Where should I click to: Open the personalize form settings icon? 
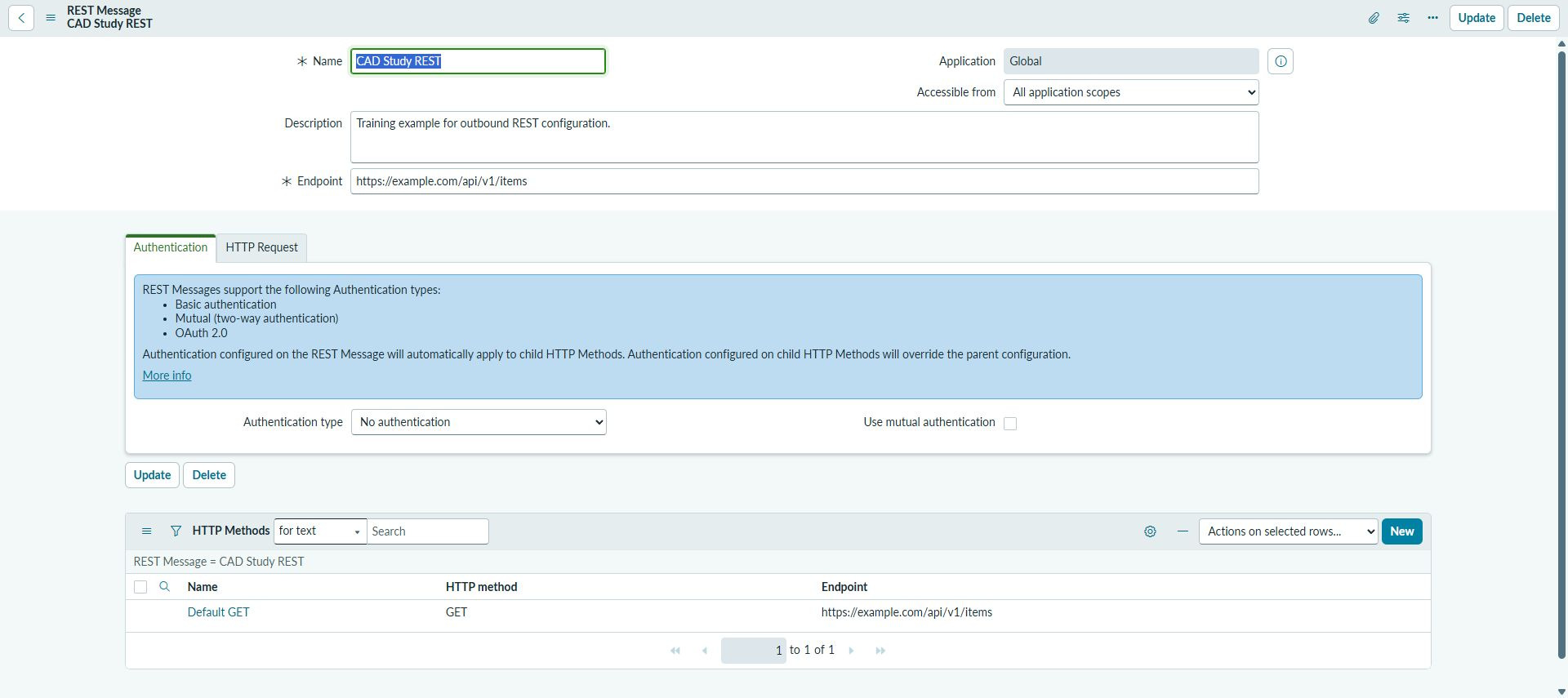[x=1403, y=18]
